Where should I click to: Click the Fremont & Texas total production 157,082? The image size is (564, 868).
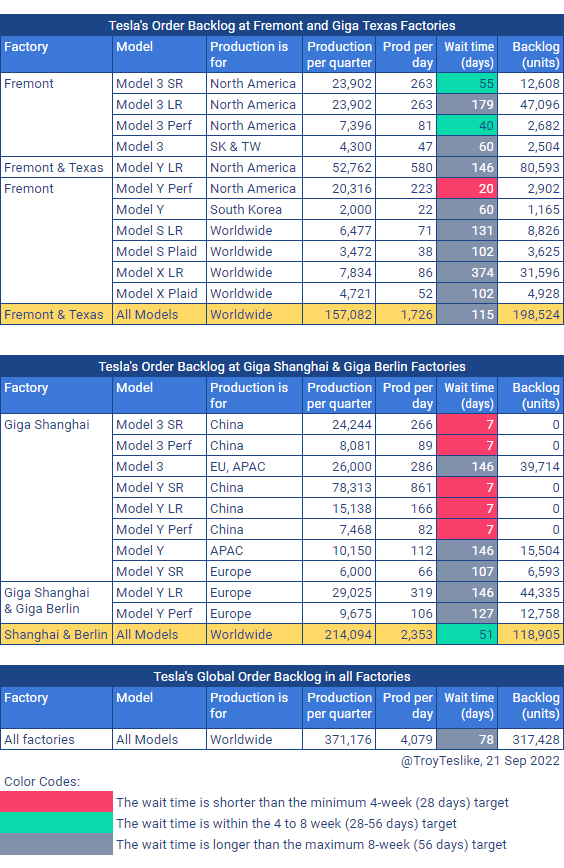click(x=339, y=314)
